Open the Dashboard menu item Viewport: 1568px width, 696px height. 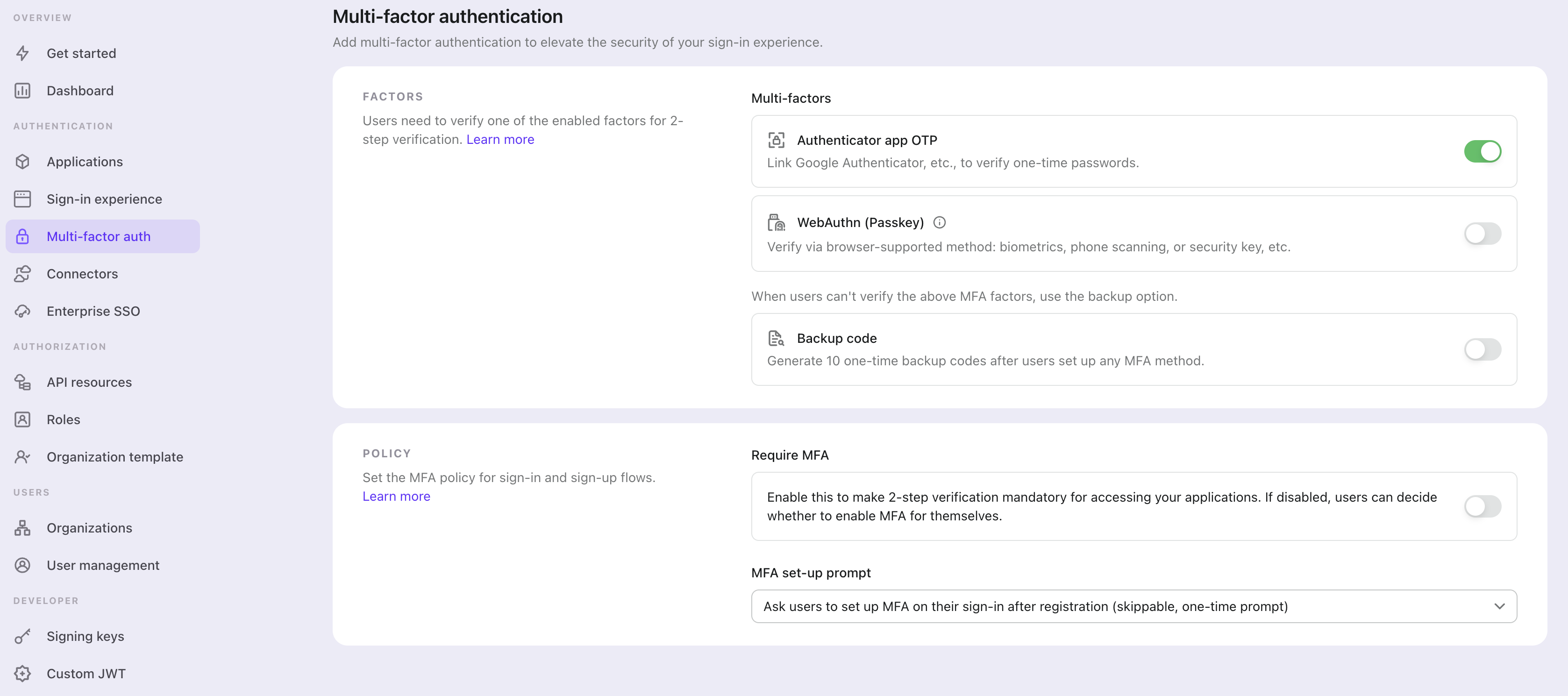80,90
